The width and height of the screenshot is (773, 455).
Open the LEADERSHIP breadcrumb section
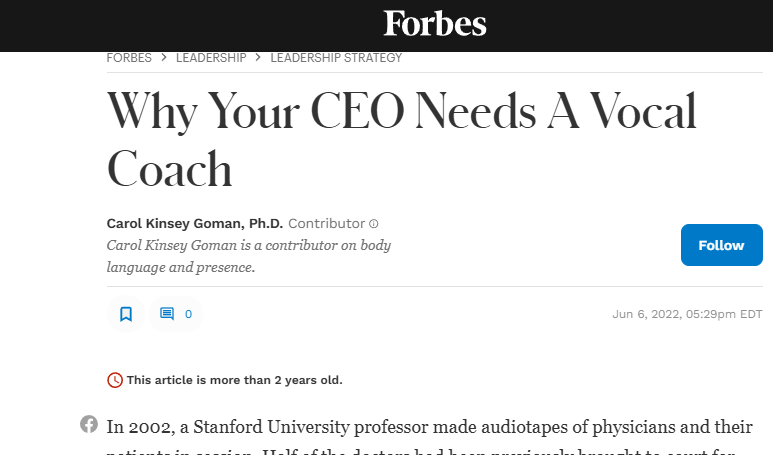tap(211, 58)
